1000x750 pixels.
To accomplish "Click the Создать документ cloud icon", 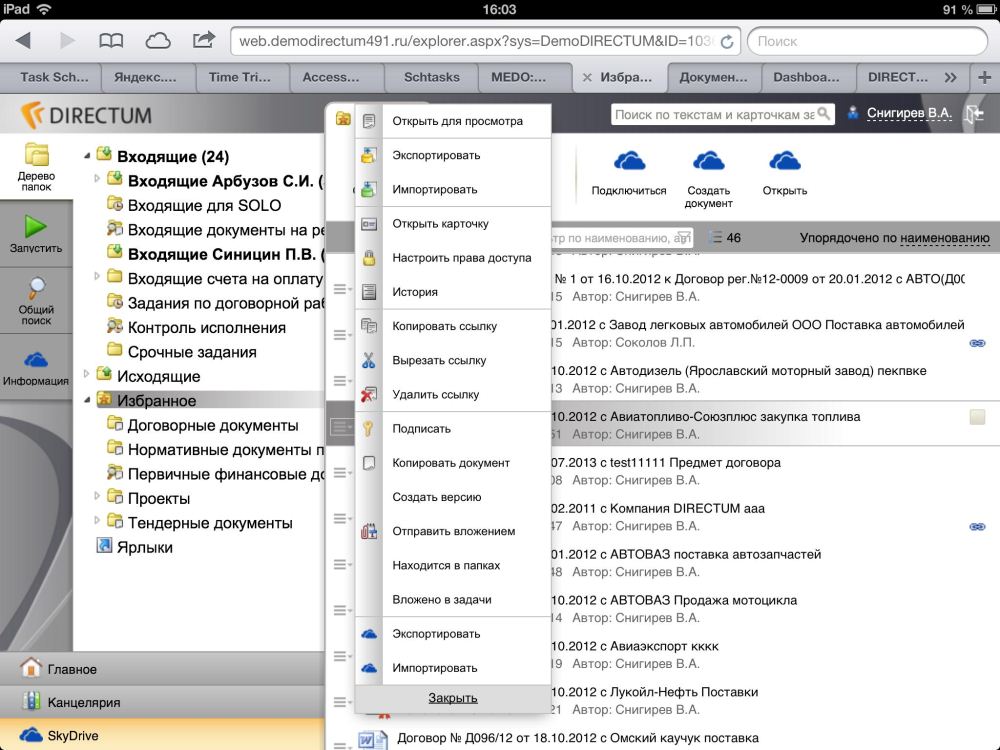I will 708,161.
